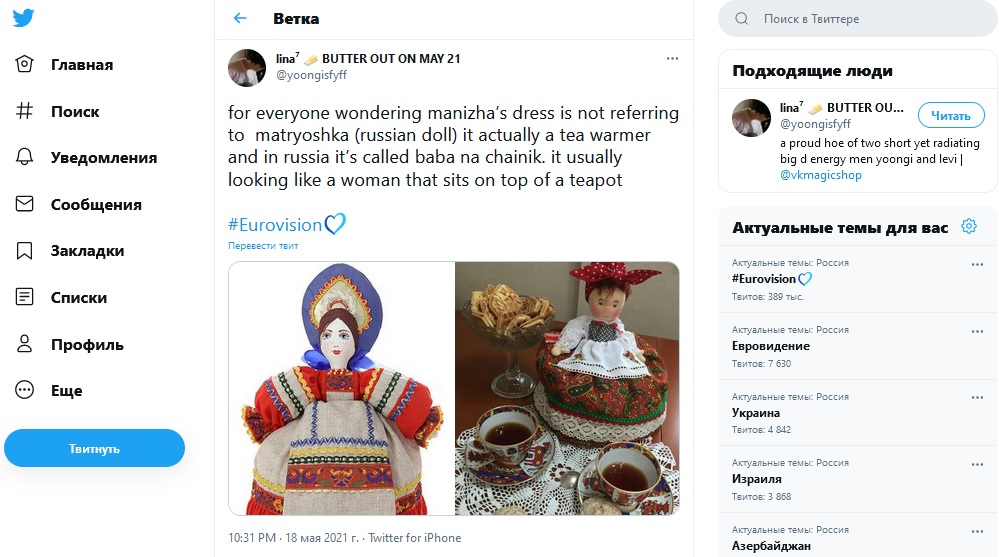Follow lina with the Читать button

pos(950,116)
